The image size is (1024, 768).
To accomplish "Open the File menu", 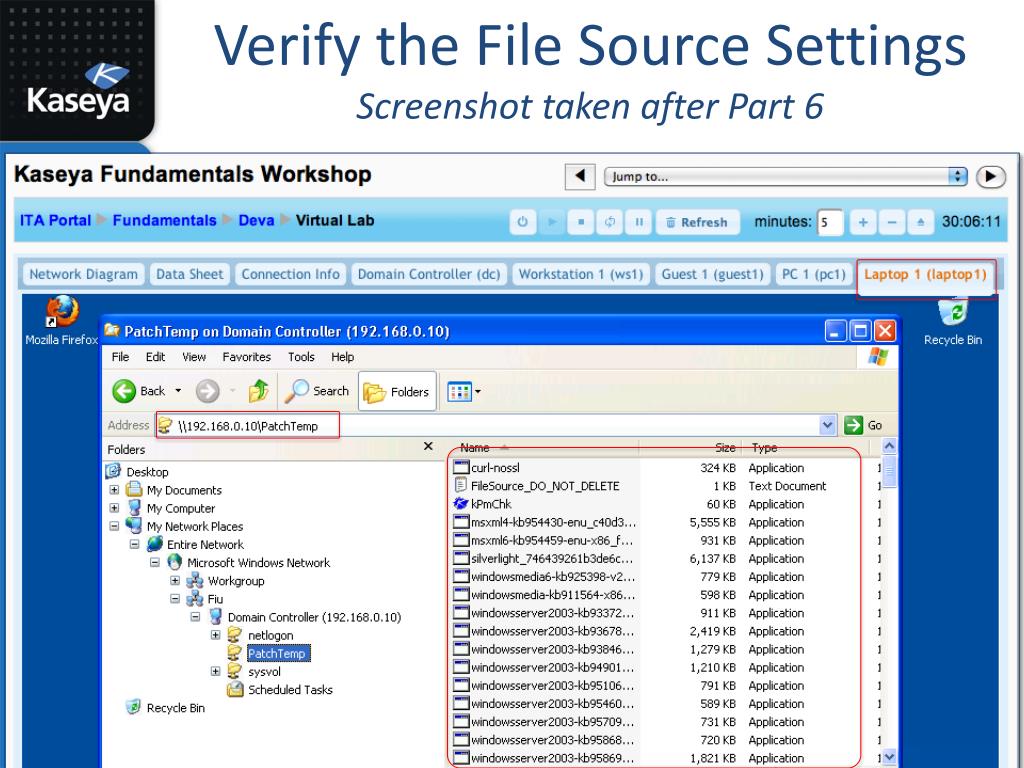I will pos(120,357).
